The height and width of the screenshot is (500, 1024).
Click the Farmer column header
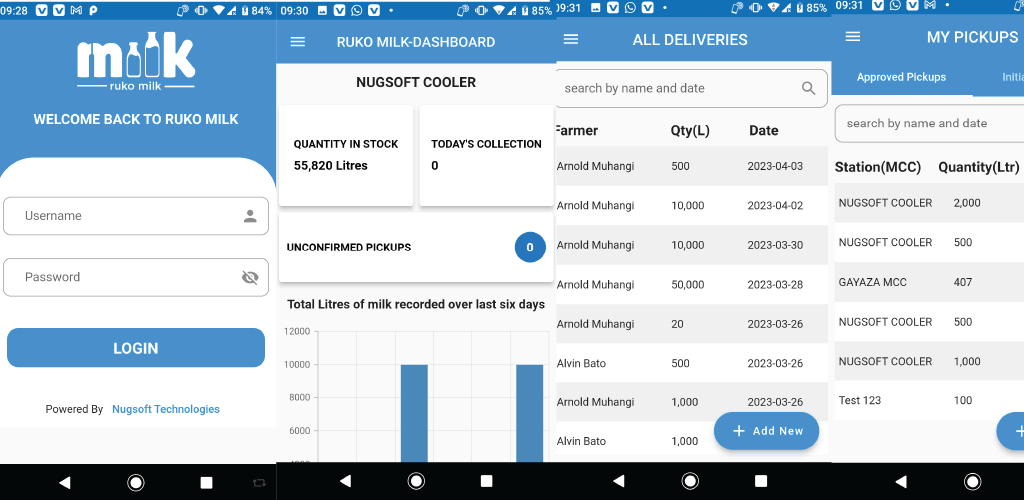click(x=577, y=131)
